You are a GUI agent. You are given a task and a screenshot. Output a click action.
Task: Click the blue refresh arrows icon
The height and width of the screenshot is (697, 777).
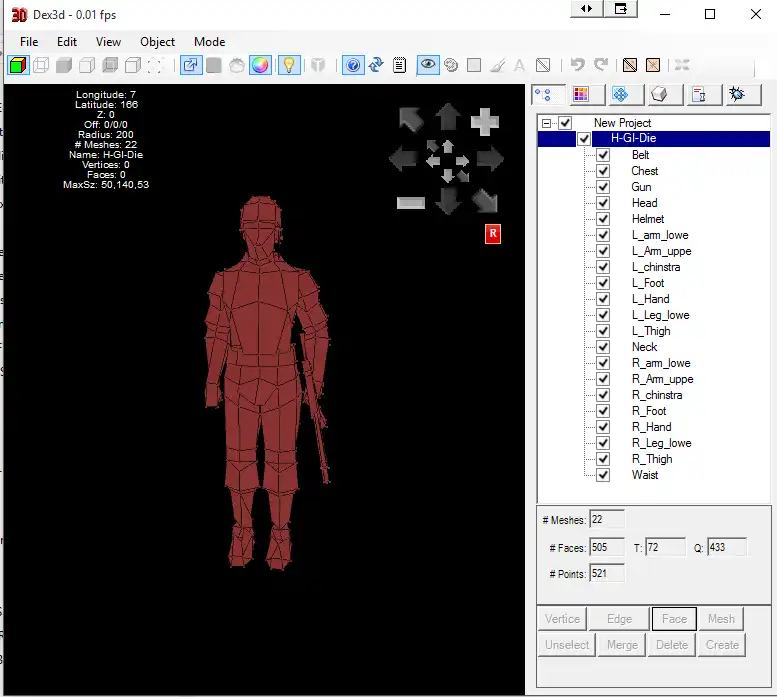[376, 65]
